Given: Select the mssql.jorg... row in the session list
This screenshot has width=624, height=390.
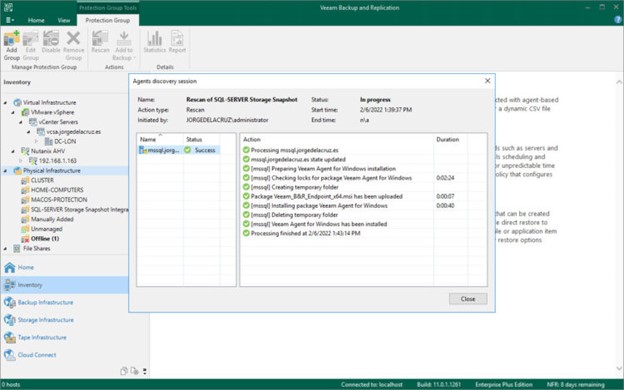Looking at the screenshot, I should coord(179,150).
